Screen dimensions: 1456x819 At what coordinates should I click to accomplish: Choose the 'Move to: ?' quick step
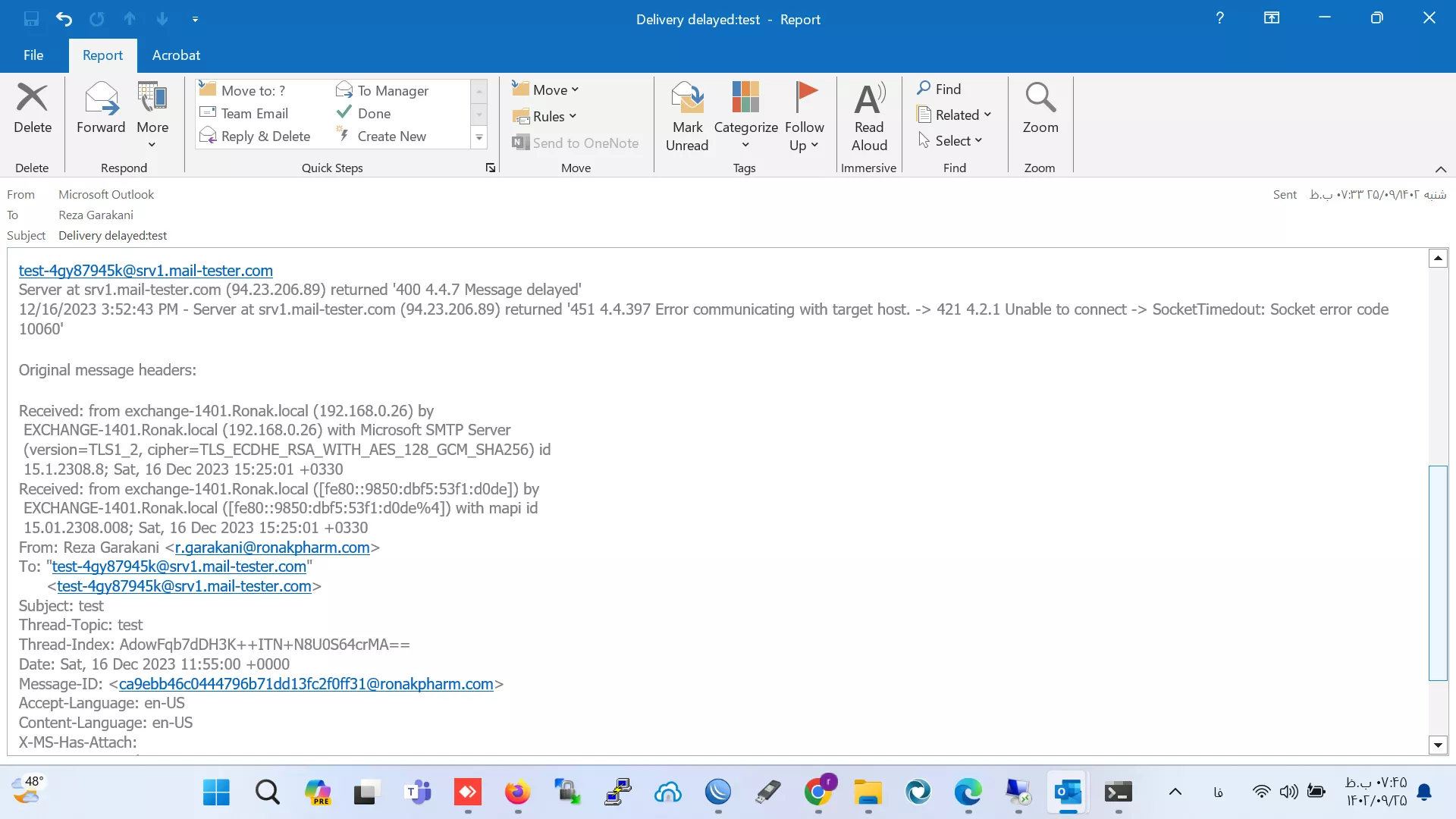(x=253, y=90)
